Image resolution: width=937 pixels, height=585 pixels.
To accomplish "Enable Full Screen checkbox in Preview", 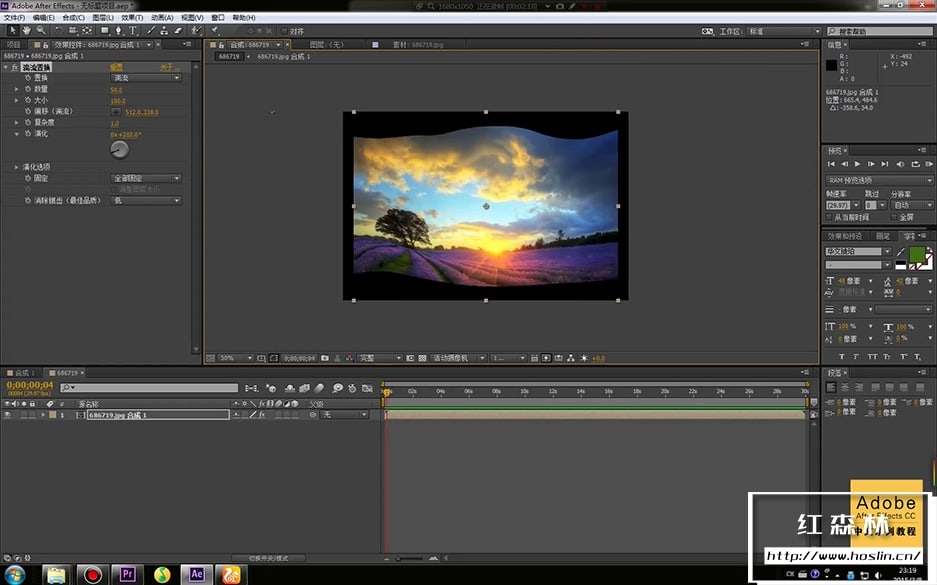I will tap(895, 218).
